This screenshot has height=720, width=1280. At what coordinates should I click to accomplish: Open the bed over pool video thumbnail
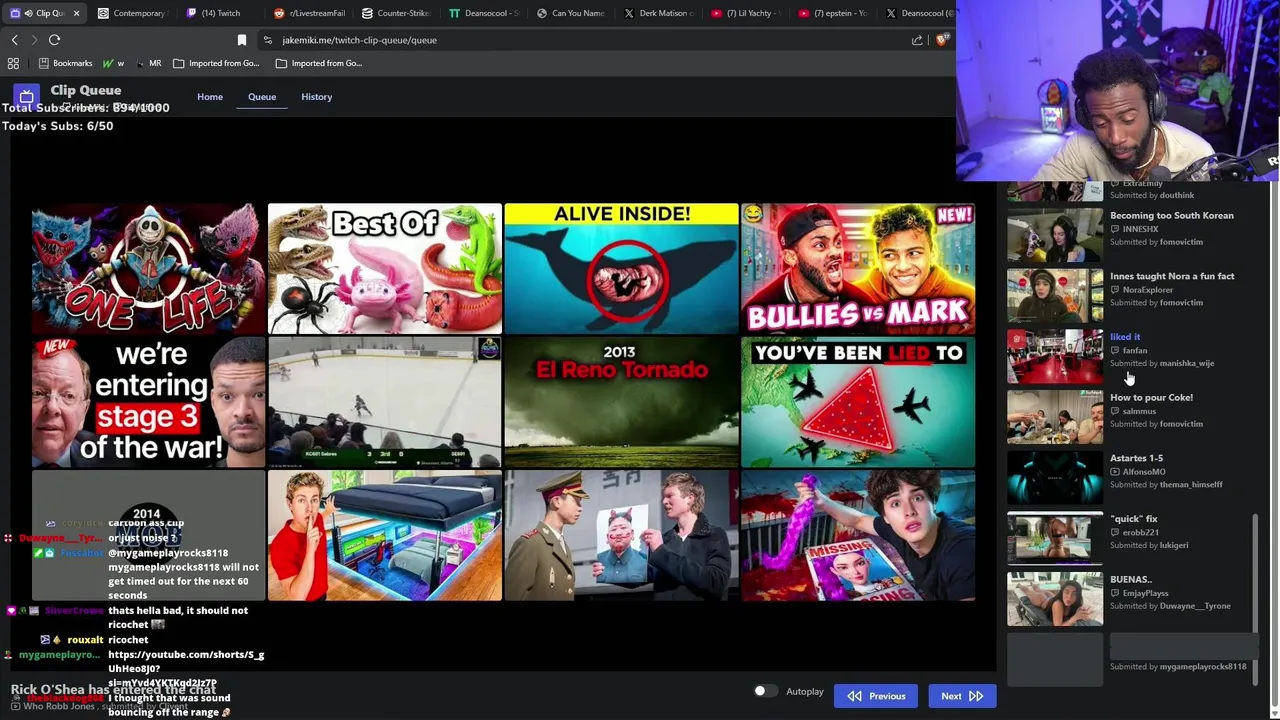[385, 536]
